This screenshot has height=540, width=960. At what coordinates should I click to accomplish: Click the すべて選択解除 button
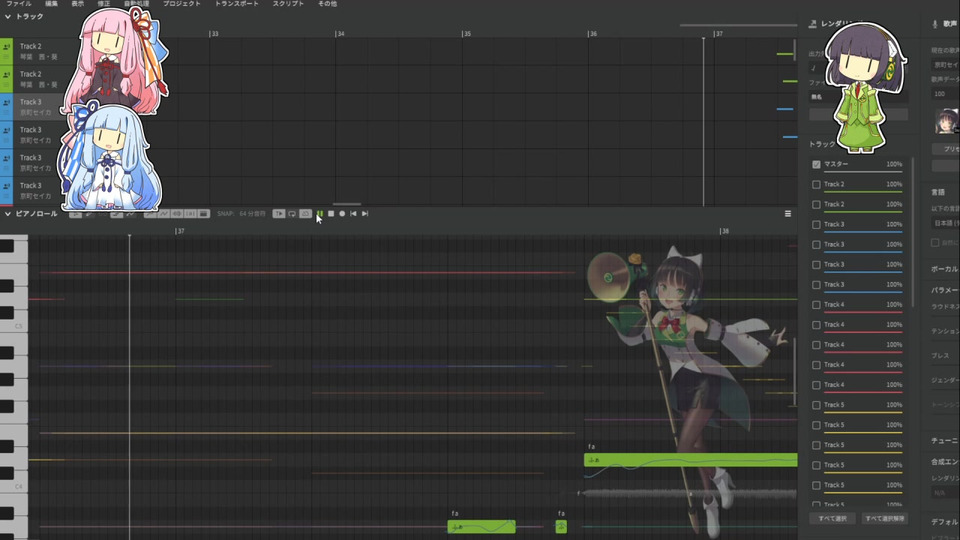pos(885,519)
